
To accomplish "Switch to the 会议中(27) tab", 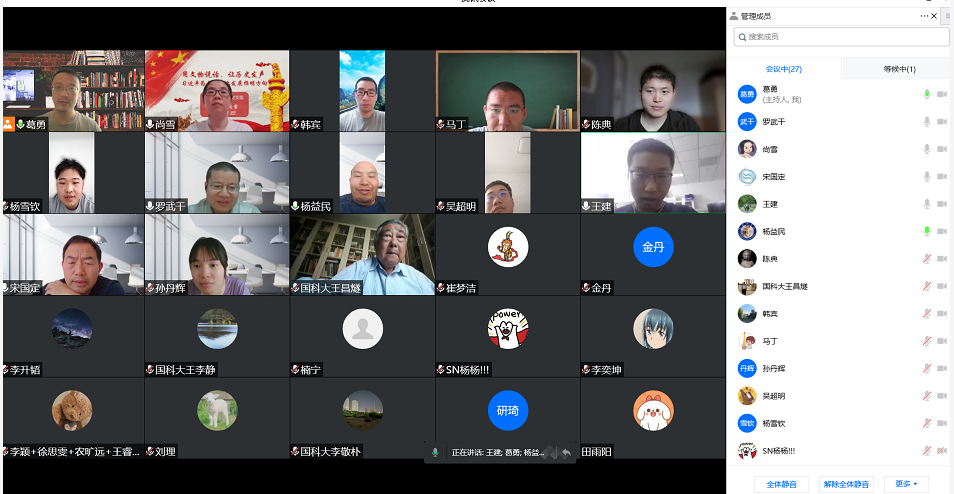I will (x=784, y=69).
